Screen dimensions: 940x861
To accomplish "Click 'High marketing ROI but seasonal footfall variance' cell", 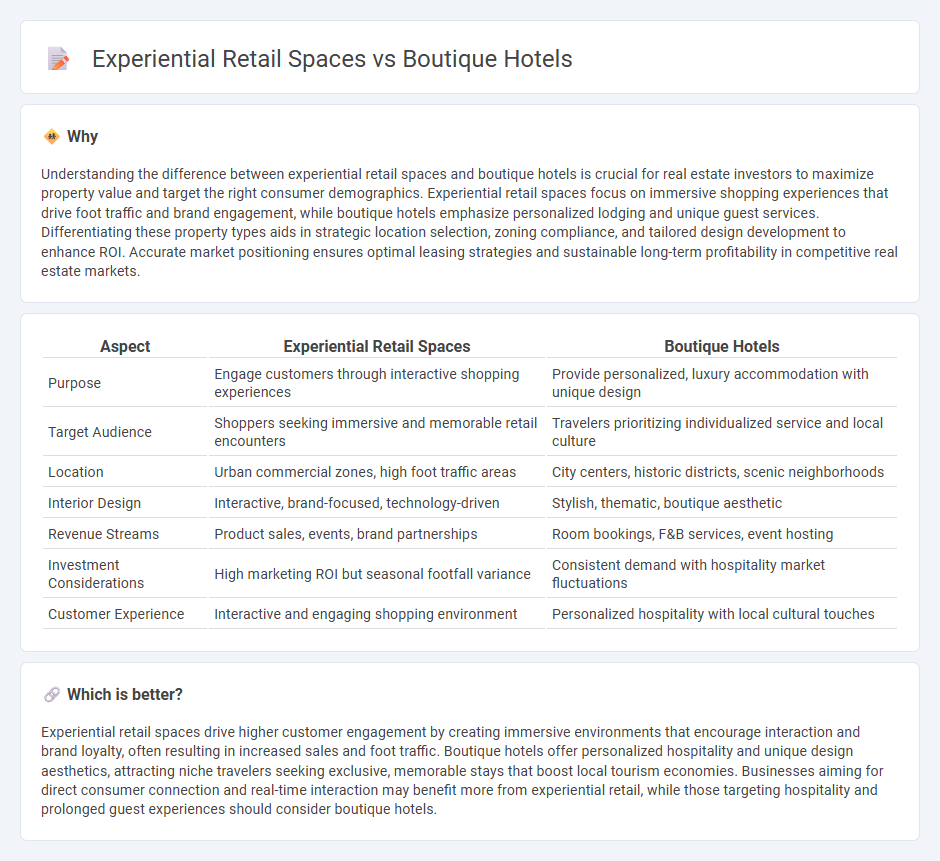I will [x=376, y=574].
